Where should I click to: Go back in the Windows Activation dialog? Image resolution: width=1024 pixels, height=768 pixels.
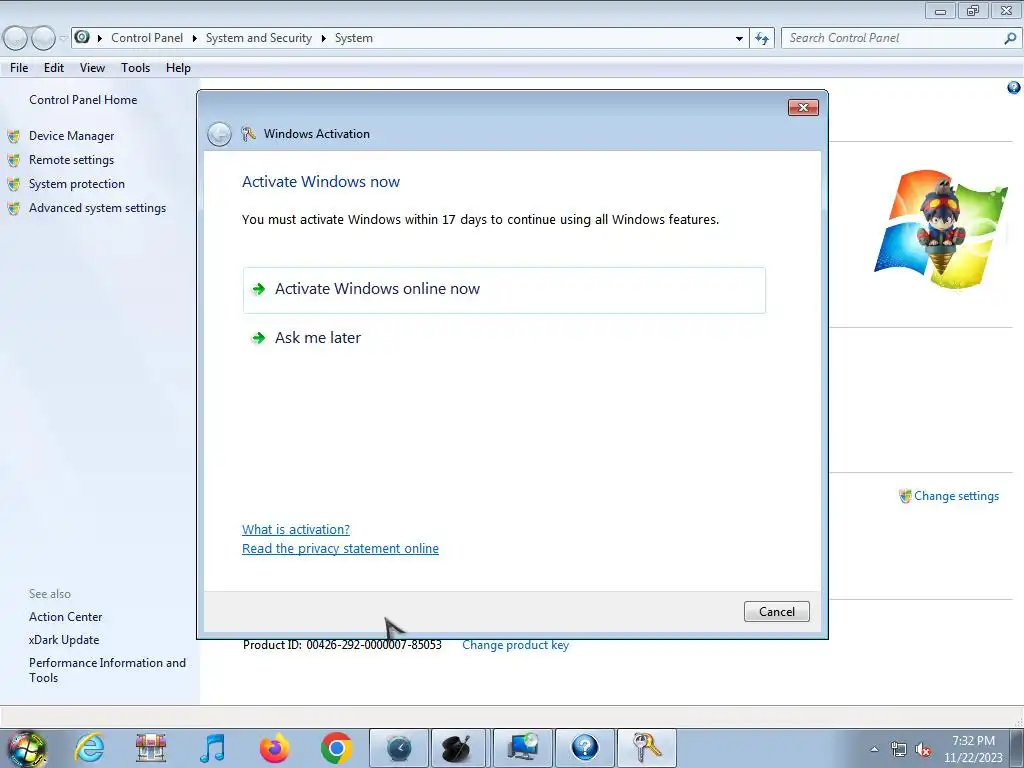point(219,135)
